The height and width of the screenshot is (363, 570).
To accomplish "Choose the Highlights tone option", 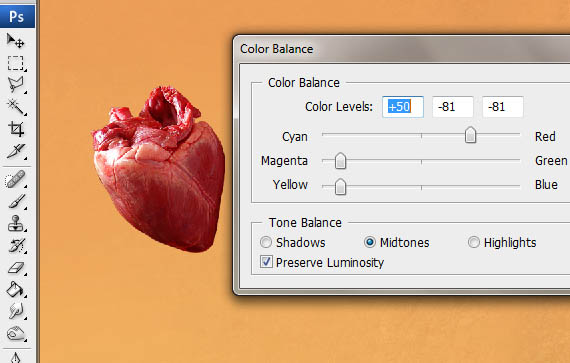I will (x=502, y=242).
